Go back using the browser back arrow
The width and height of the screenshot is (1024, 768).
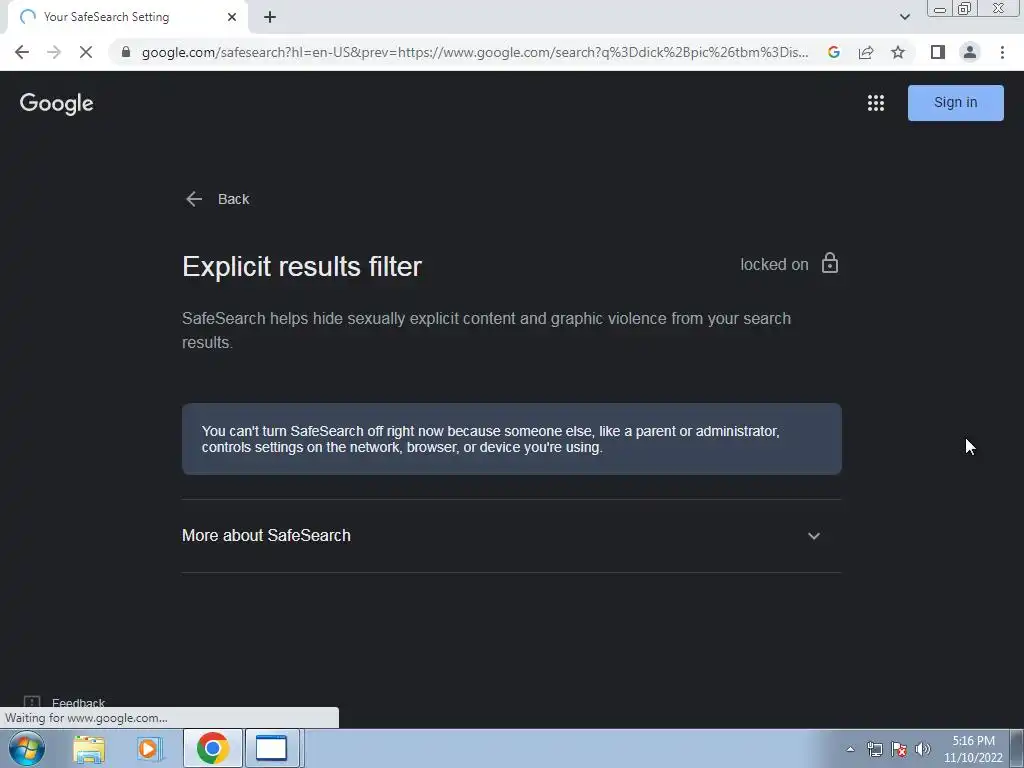(x=22, y=52)
